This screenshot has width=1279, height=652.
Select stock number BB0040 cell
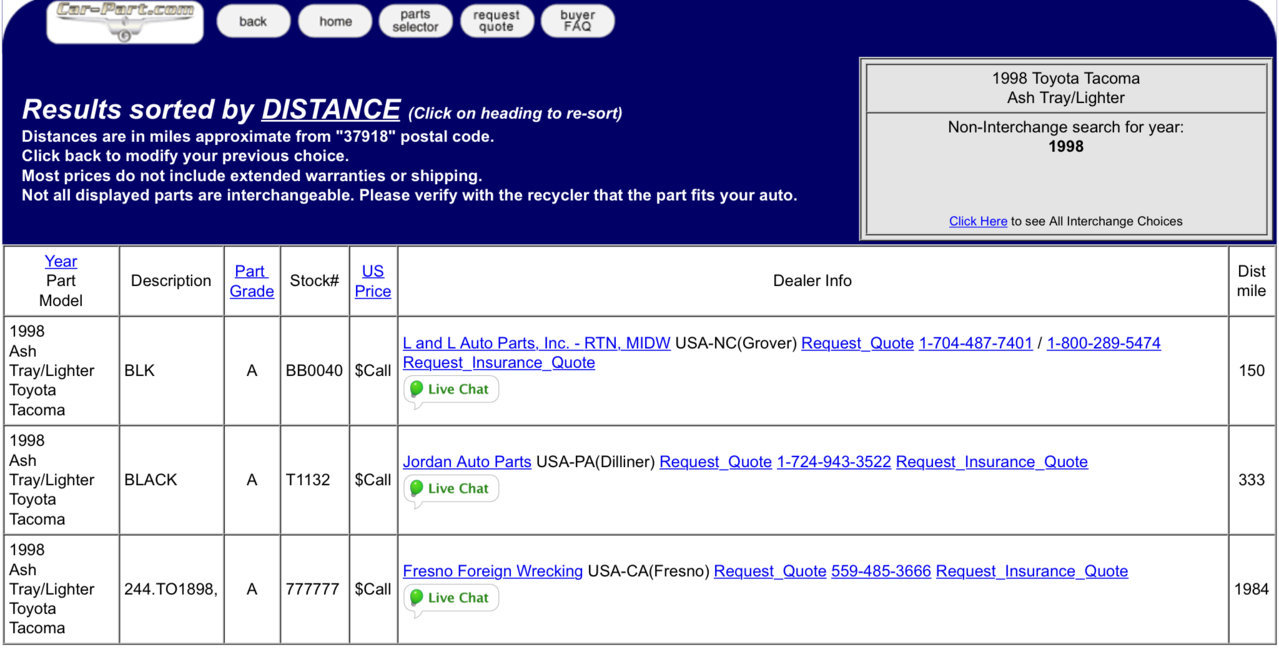(314, 371)
